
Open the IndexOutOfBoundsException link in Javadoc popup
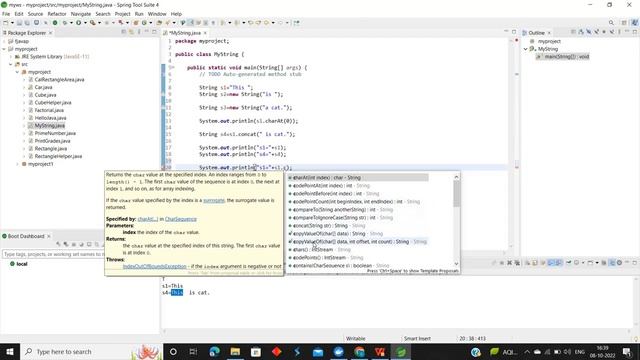click(x=155, y=266)
